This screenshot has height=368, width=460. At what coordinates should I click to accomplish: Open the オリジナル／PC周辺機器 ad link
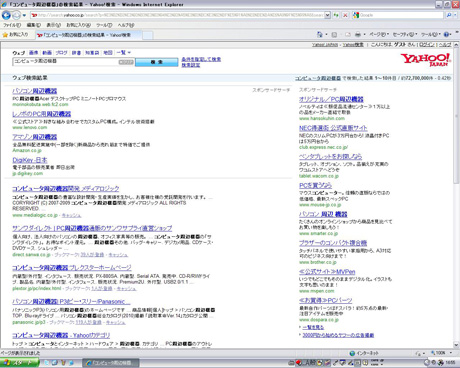pyautogui.click(x=331, y=99)
